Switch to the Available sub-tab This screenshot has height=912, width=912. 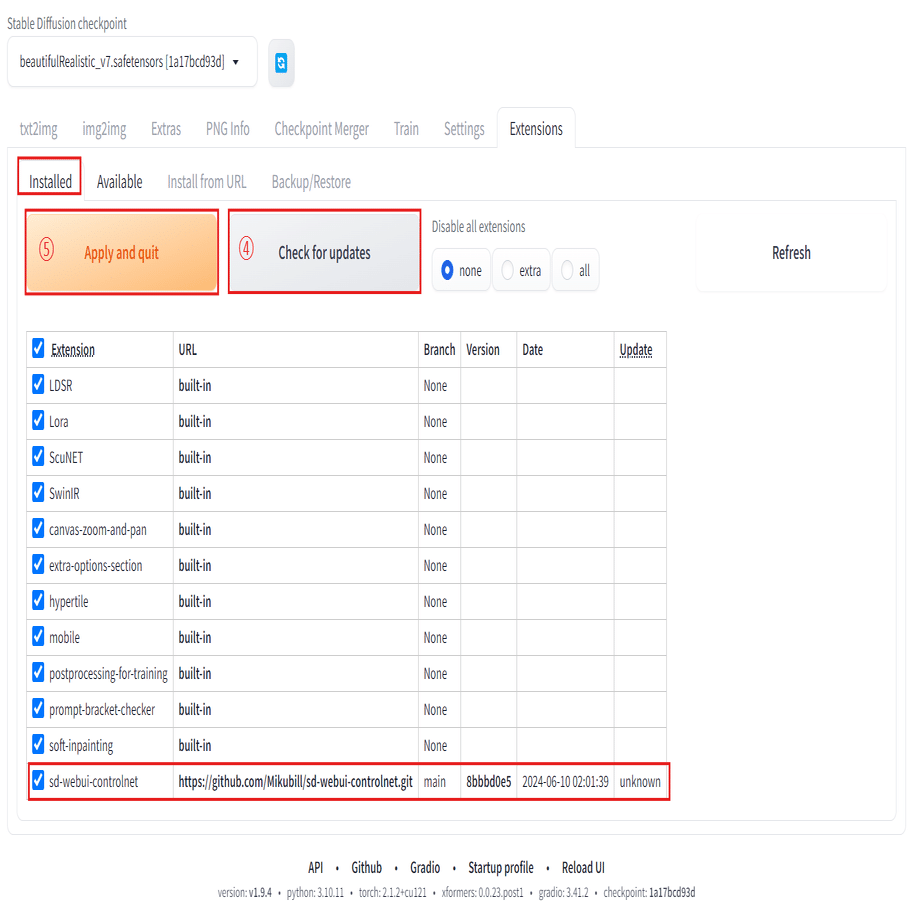pyautogui.click(x=119, y=182)
